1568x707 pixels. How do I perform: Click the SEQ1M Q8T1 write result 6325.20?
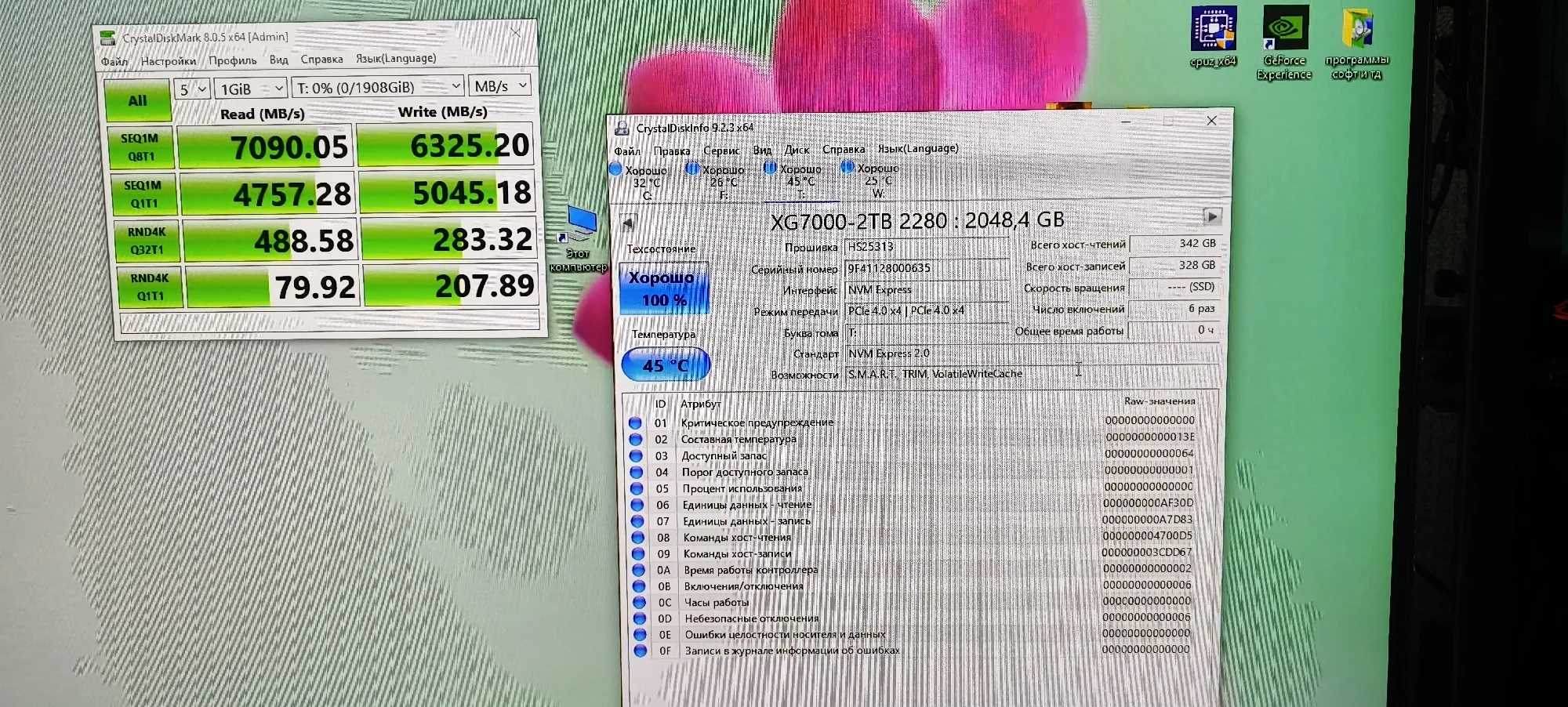pos(445,144)
